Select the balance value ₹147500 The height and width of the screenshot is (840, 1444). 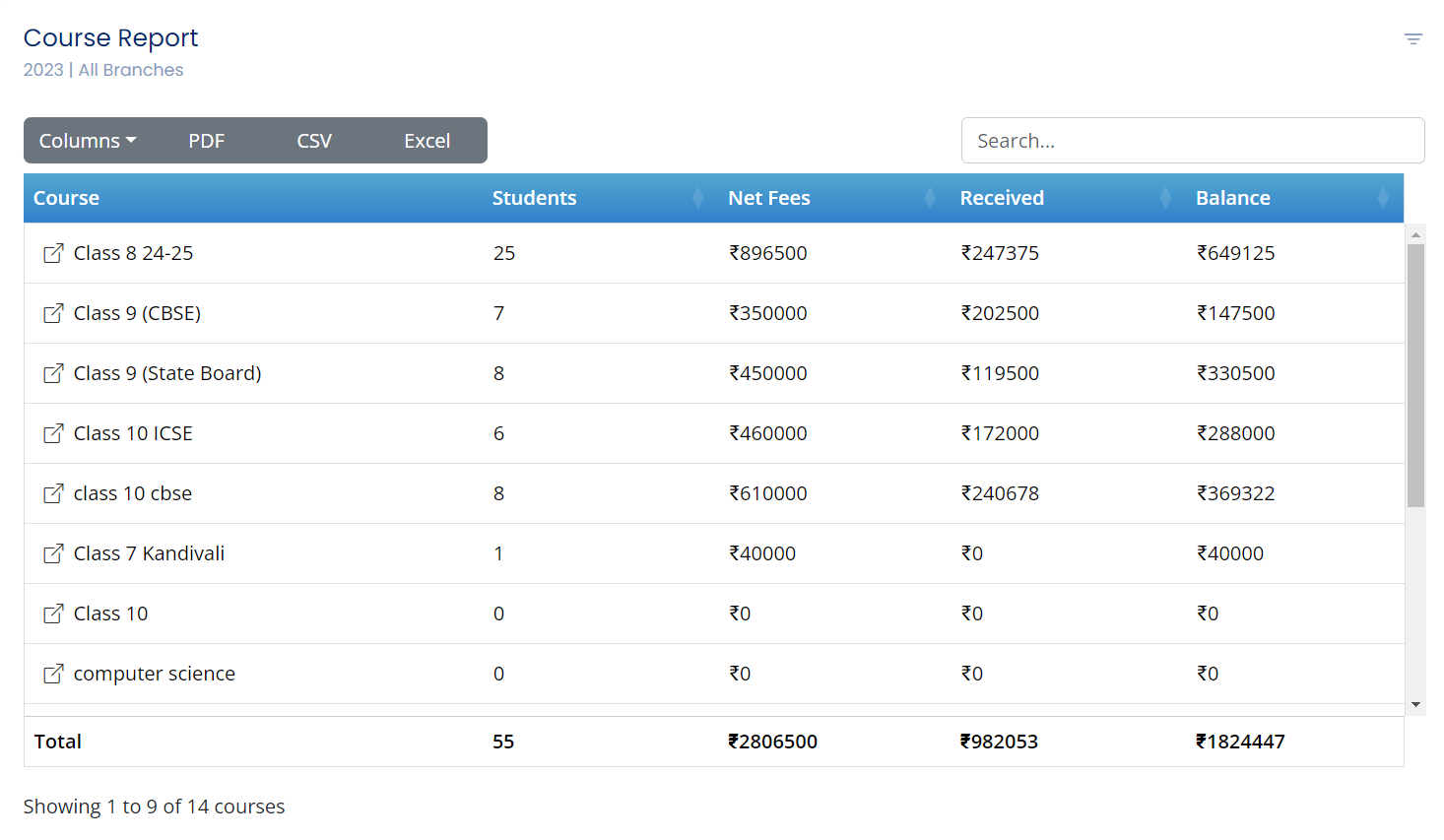coord(1236,313)
